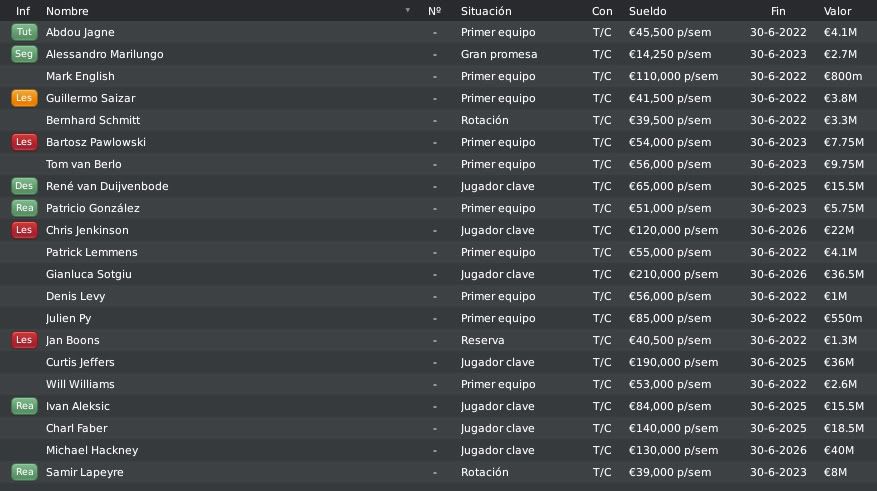Sort the table by Valor column header
The height and width of the screenshot is (491, 877).
[837, 11]
